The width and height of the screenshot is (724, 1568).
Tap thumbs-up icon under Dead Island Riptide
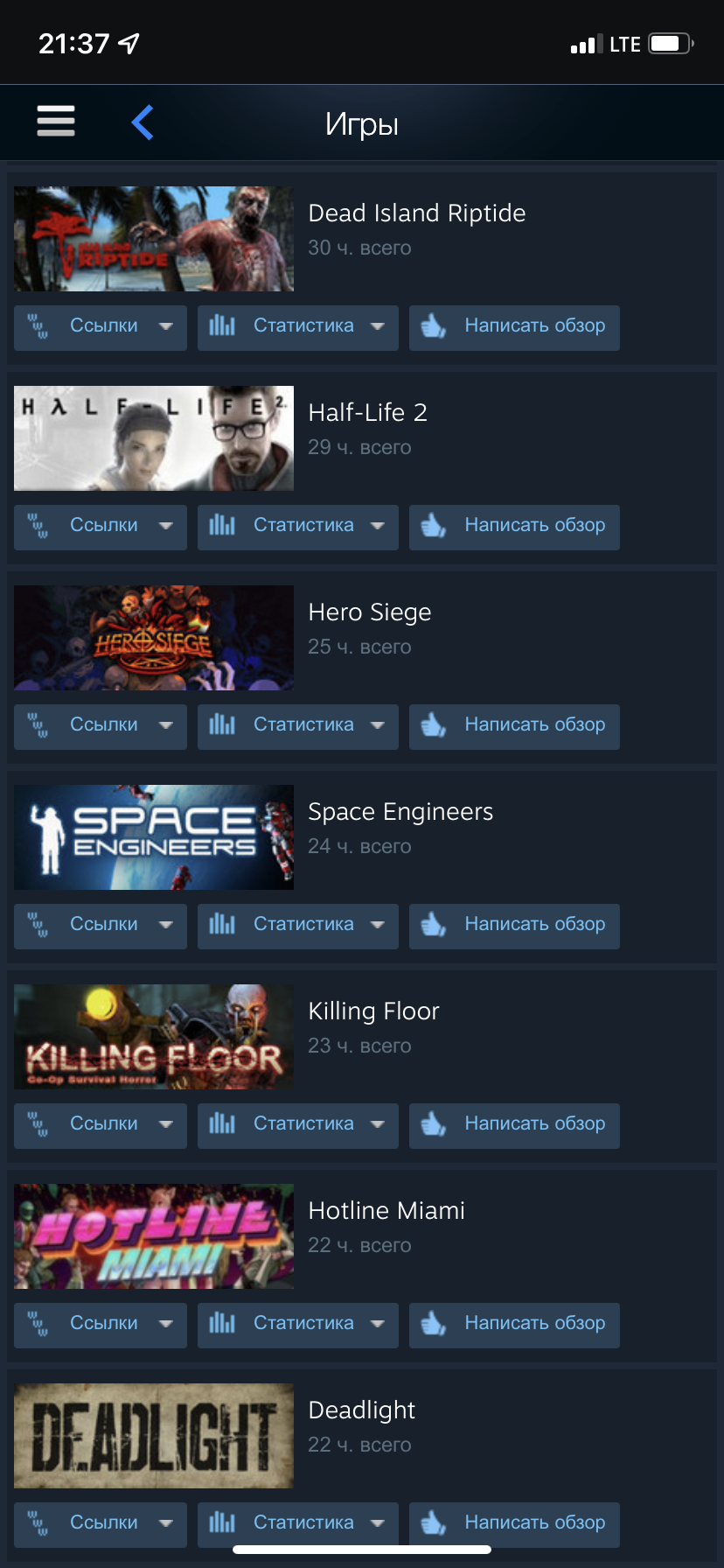(x=434, y=326)
